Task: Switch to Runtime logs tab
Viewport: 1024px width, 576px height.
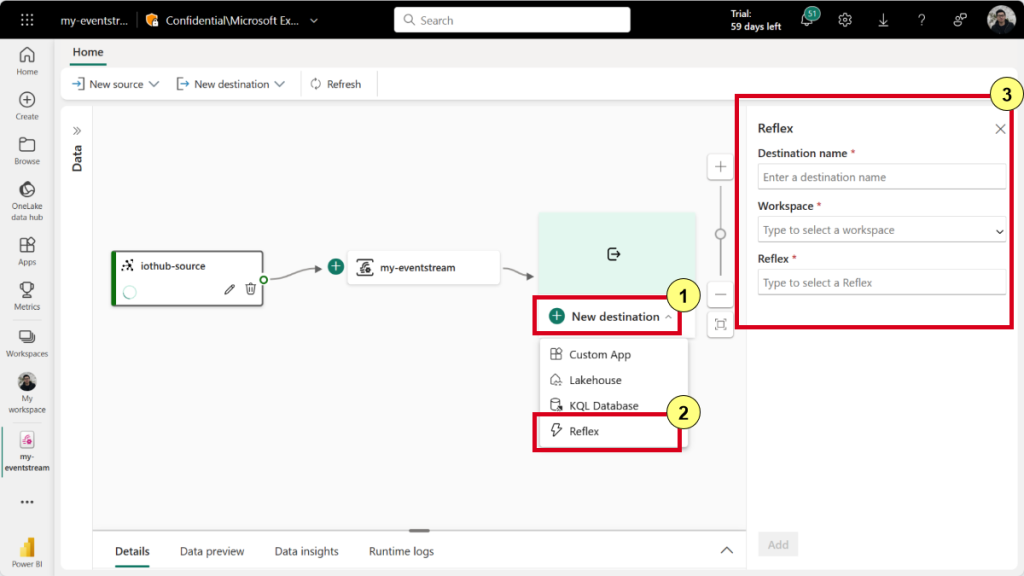Action: click(x=401, y=551)
